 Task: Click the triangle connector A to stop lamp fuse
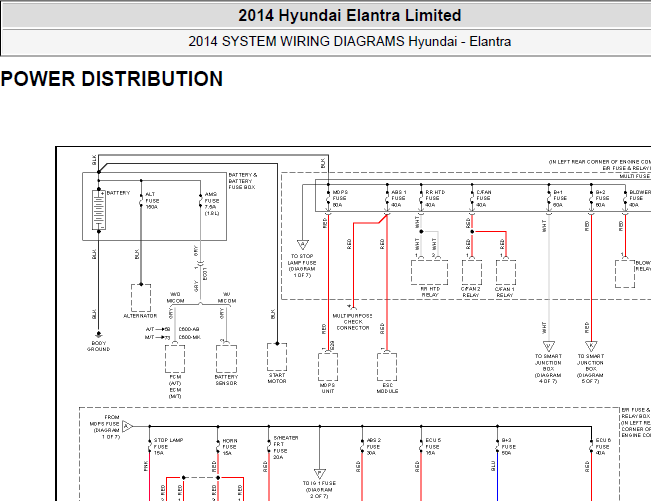click(x=303, y=244)
